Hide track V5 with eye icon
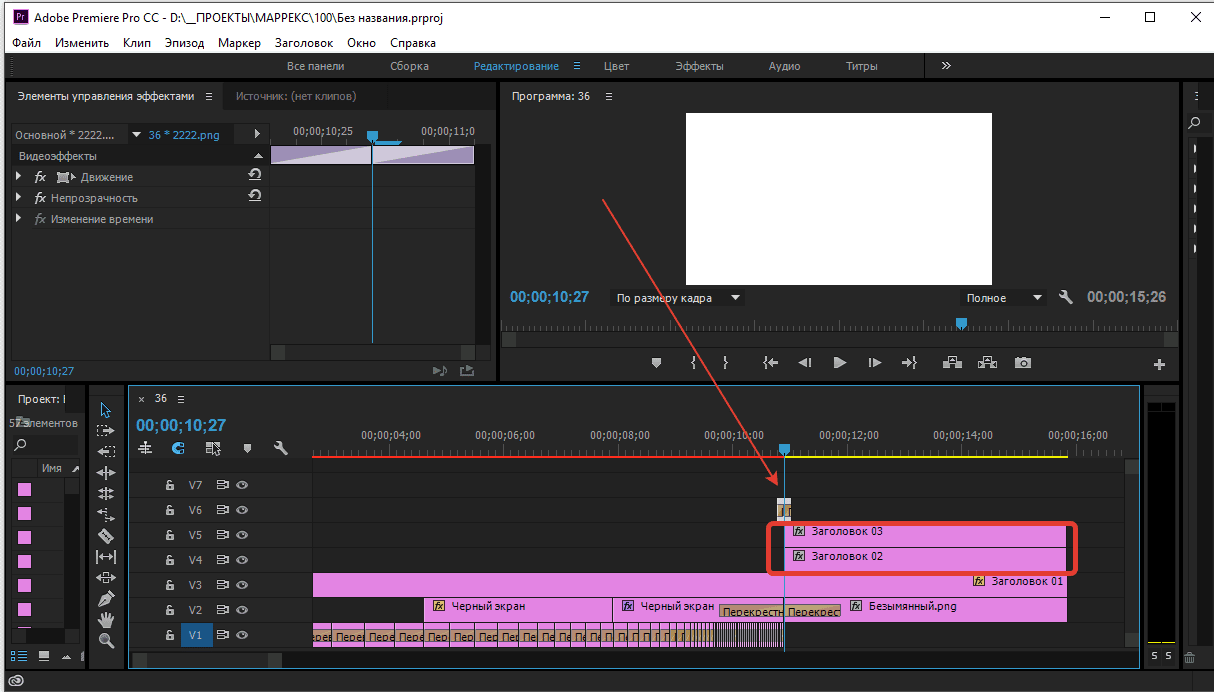The width and height of the screenshot is (1214, 692). (242, 535)
